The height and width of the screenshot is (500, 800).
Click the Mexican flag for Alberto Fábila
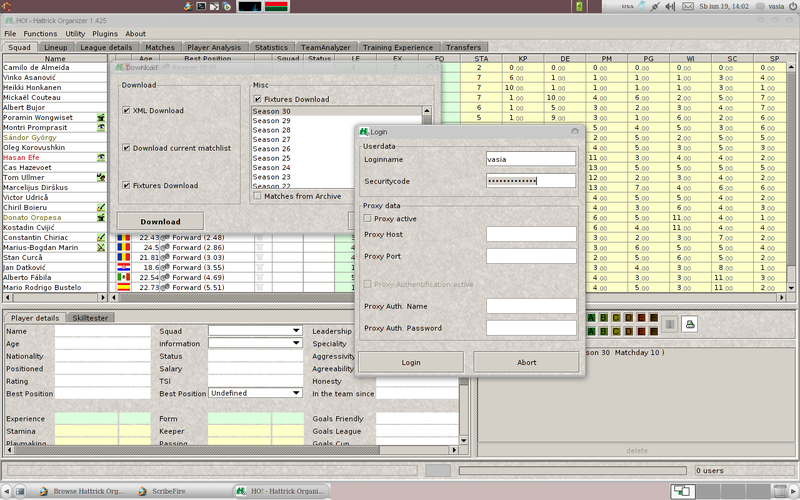pos(123,277)
